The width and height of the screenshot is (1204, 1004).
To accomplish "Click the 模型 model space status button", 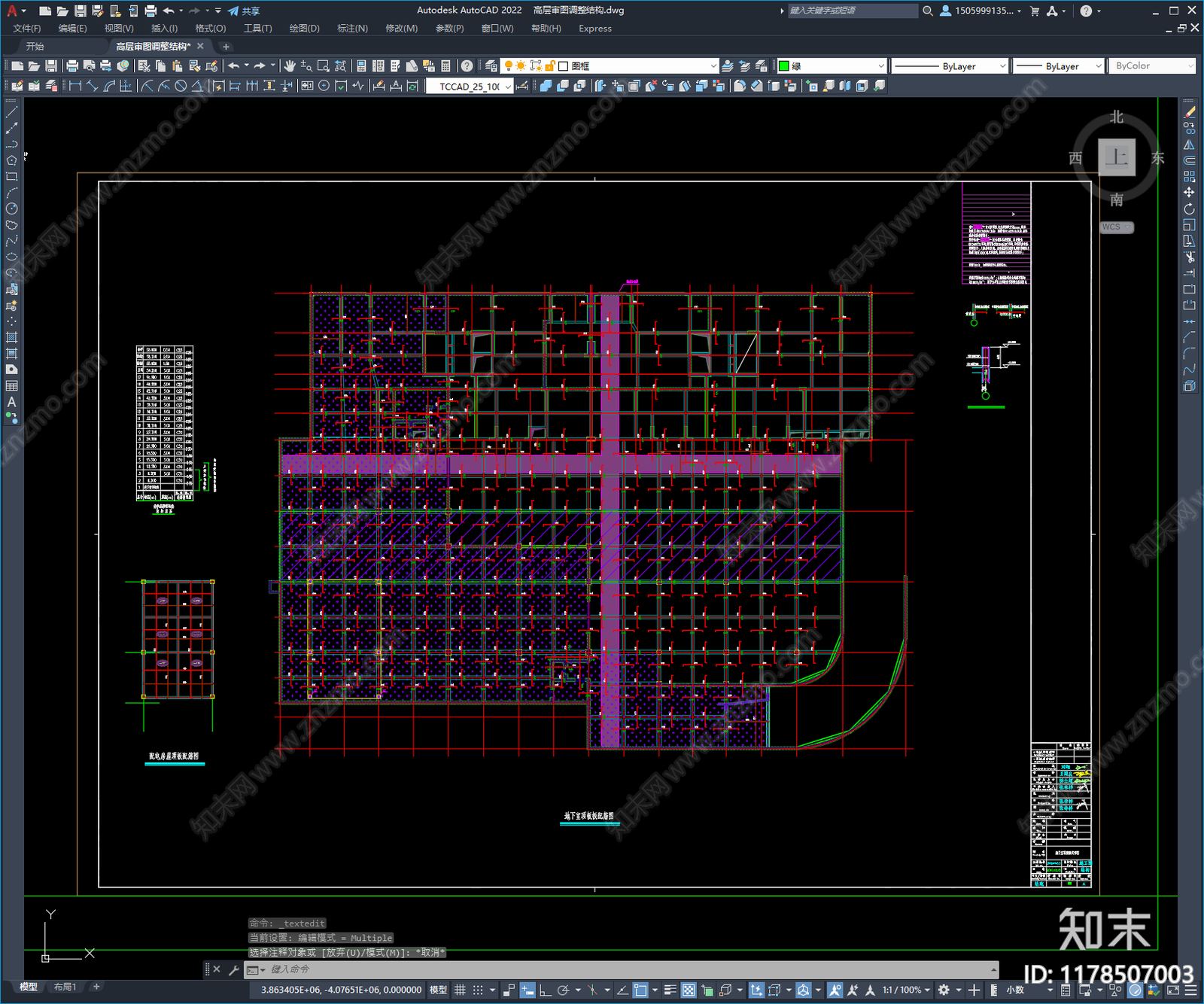I will point(438,990).
